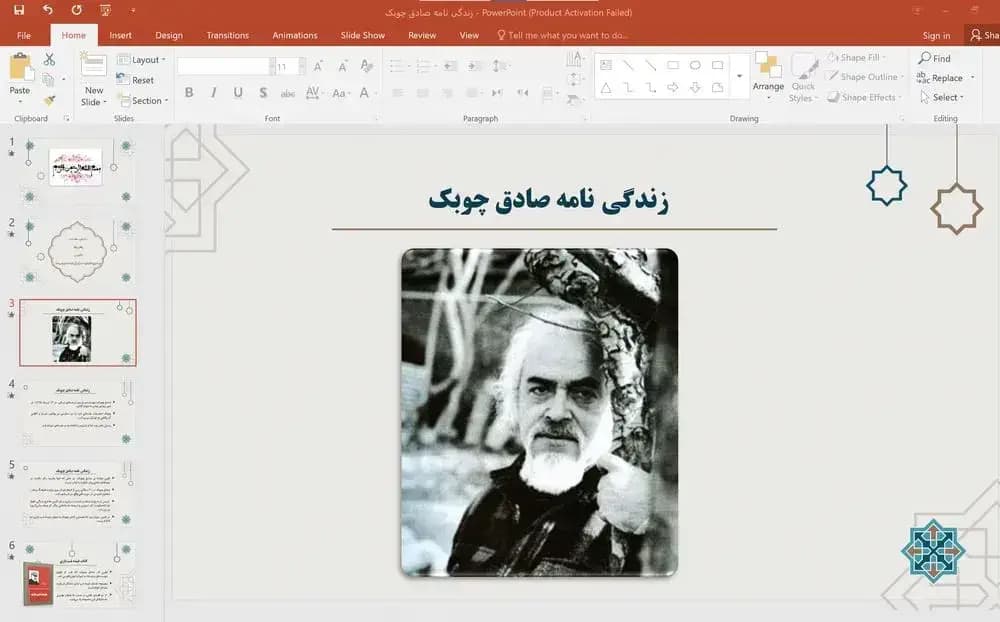This screenshot has height=622, width=1000.
Task: Toggle Center paragraph alignment
Action: click(422, 93)
